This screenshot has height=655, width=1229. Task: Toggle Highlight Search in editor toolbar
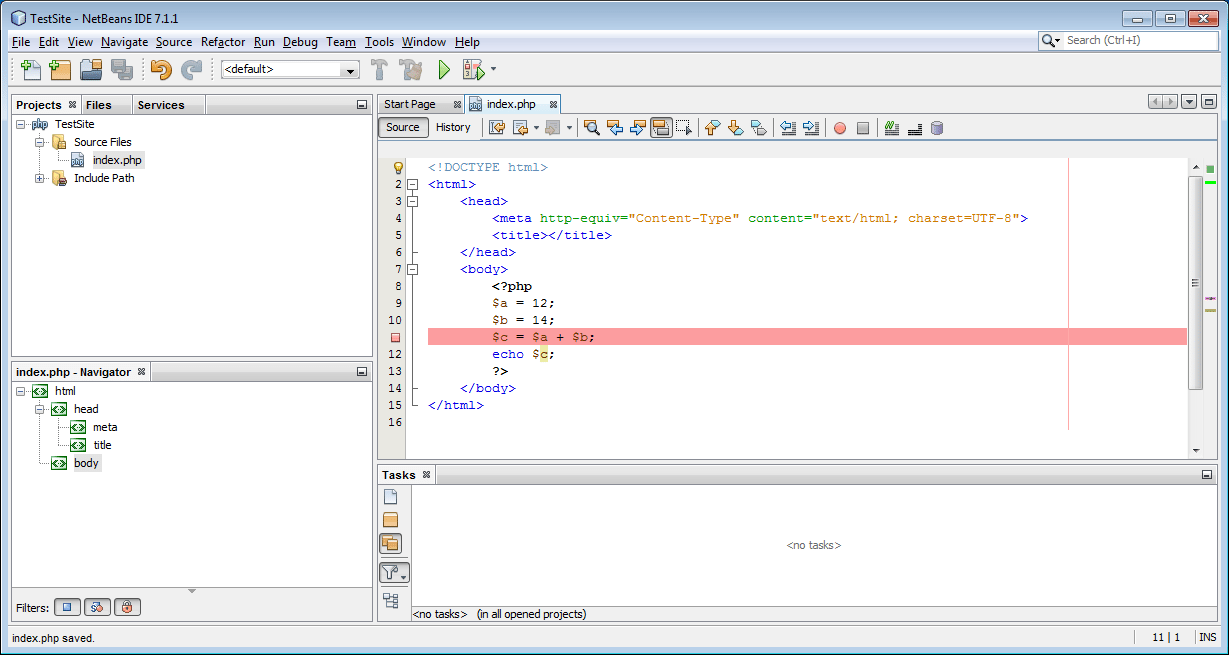click(x=661, y=127)
